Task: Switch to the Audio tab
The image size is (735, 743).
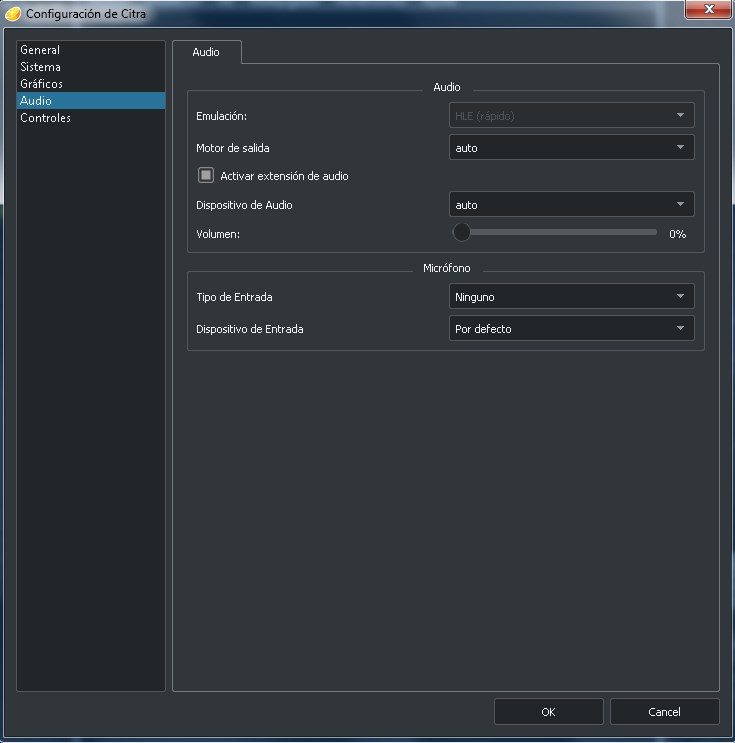Action: tap(206, 52)
